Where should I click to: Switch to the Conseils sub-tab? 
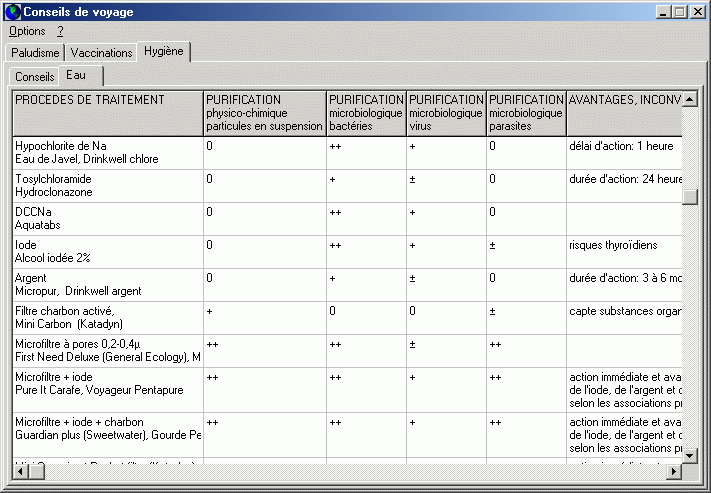(x=34, y=77)
